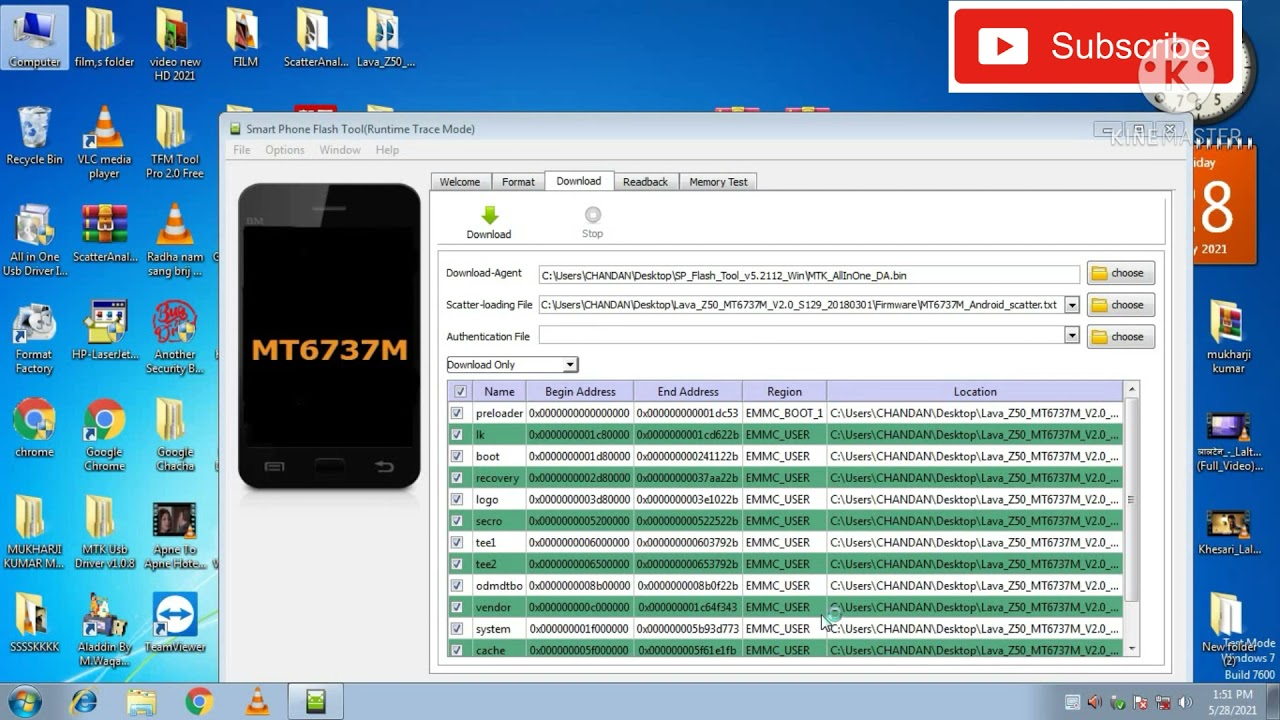Screen dimensions: 1280x720
Task: Toggle the select-all checkbox in table header
Action: coord(460,392)
